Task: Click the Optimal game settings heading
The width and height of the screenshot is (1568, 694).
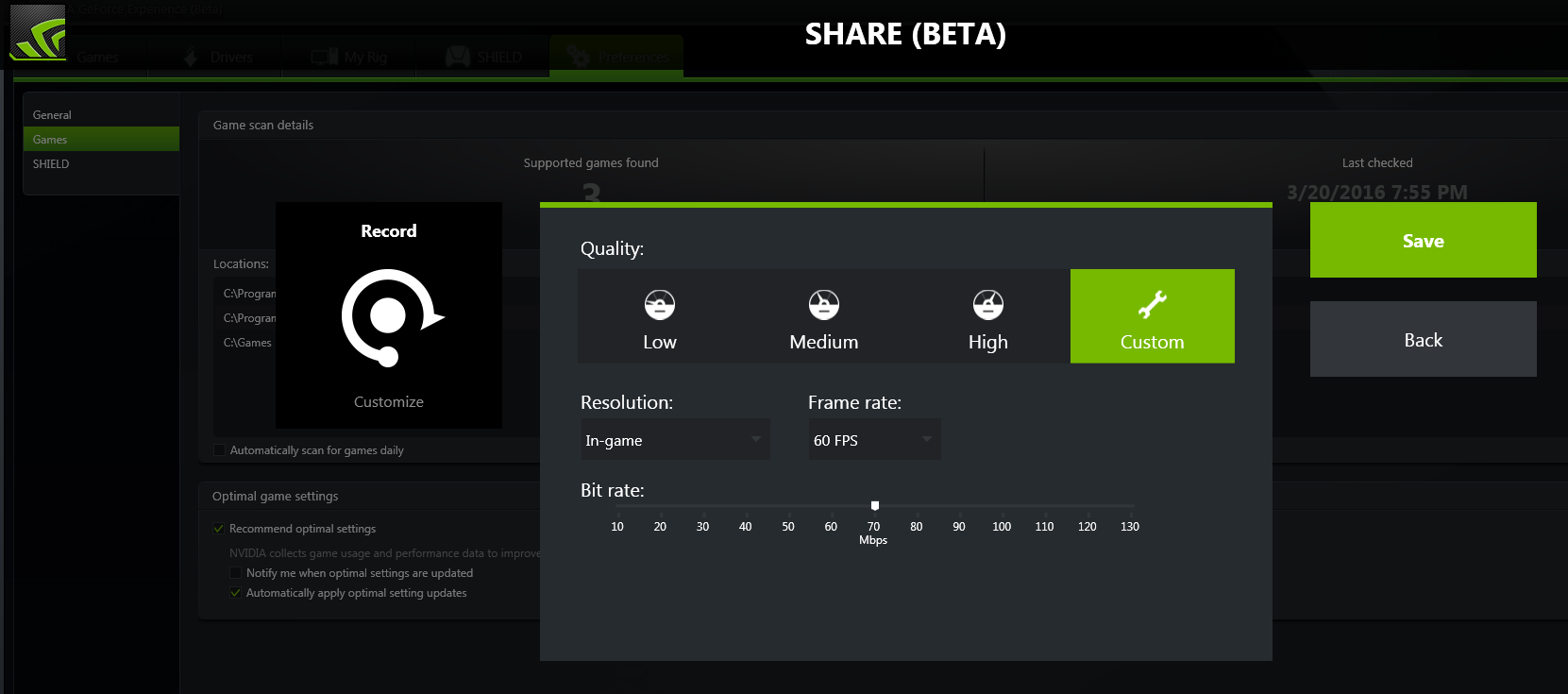Action: pyautogui.click(x=275, y=496)
